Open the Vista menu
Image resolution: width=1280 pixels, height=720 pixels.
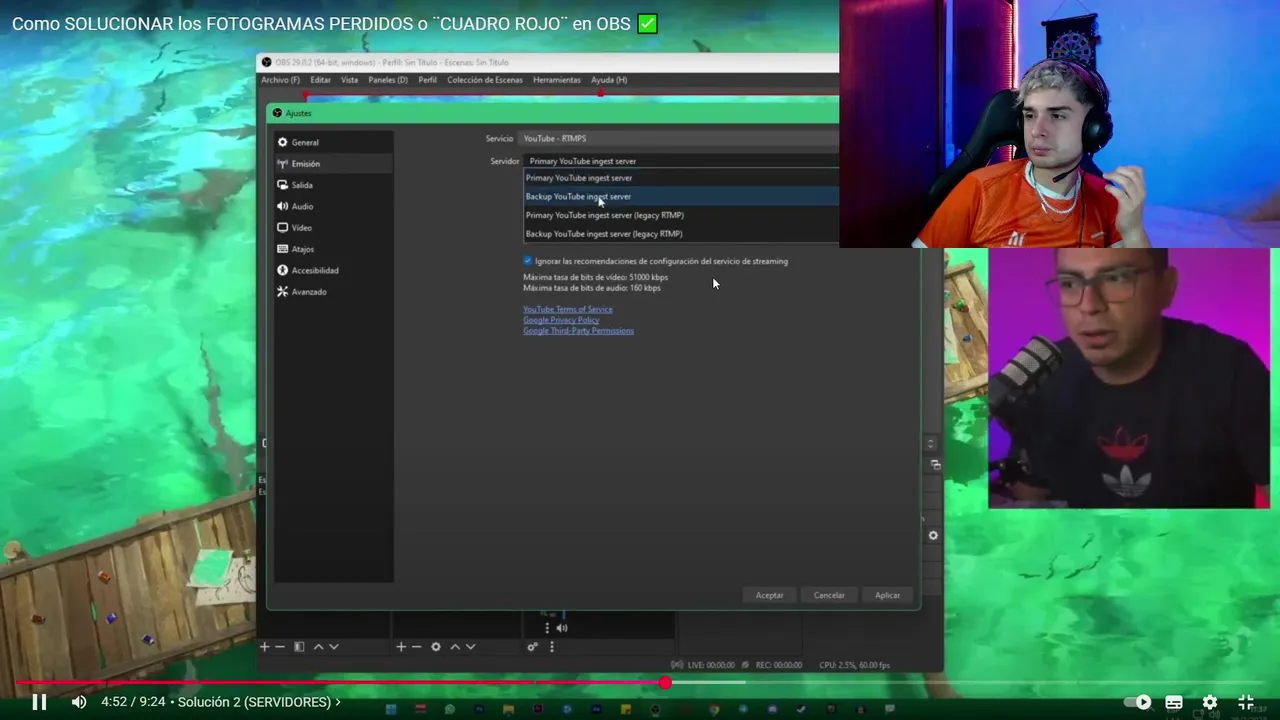(x=349, y=80)
